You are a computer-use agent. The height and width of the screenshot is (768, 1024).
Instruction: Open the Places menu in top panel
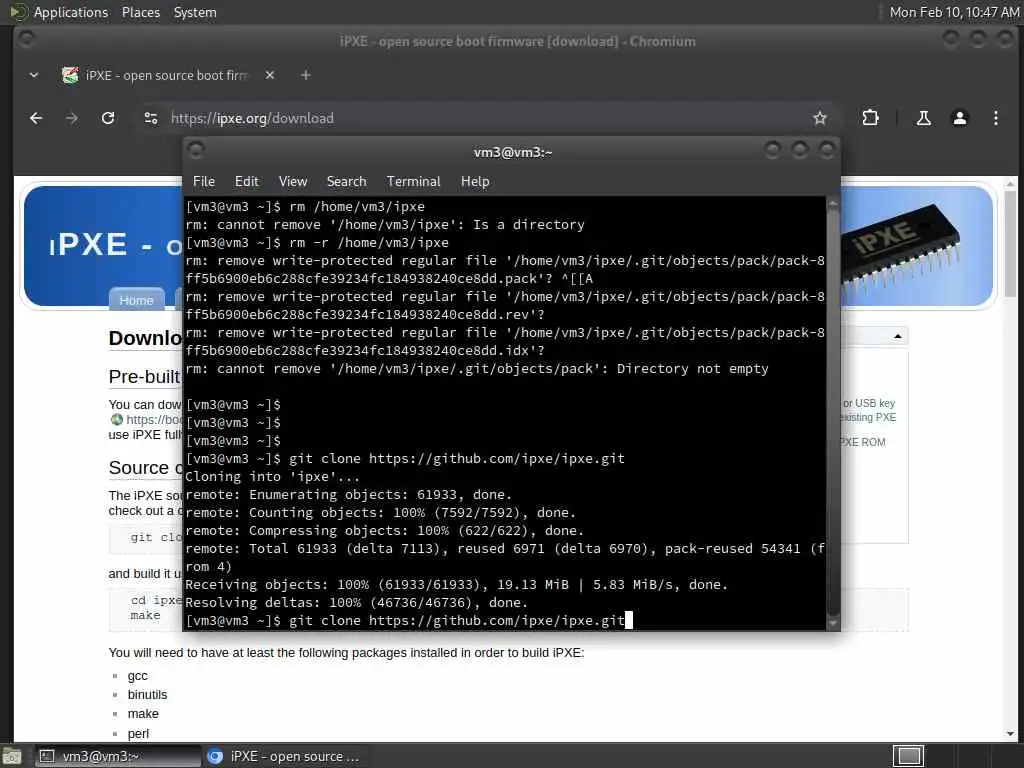(140, 12)
